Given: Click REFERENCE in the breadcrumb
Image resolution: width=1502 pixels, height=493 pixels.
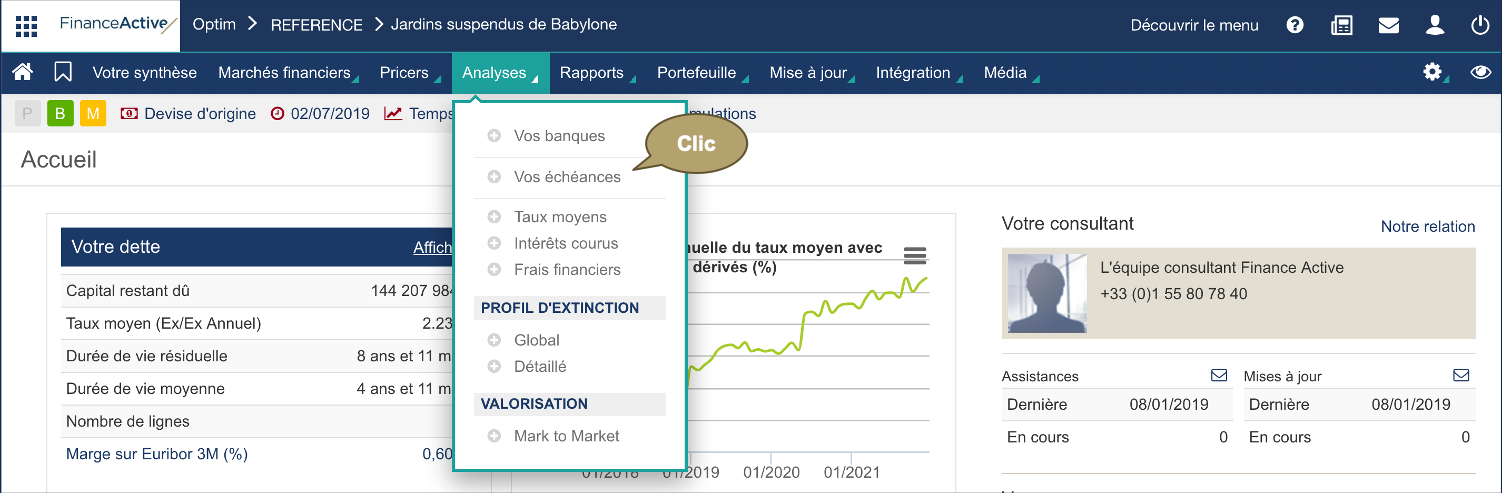Looking at the screenshot, I should pyautogui.click(x=317, y=25).
